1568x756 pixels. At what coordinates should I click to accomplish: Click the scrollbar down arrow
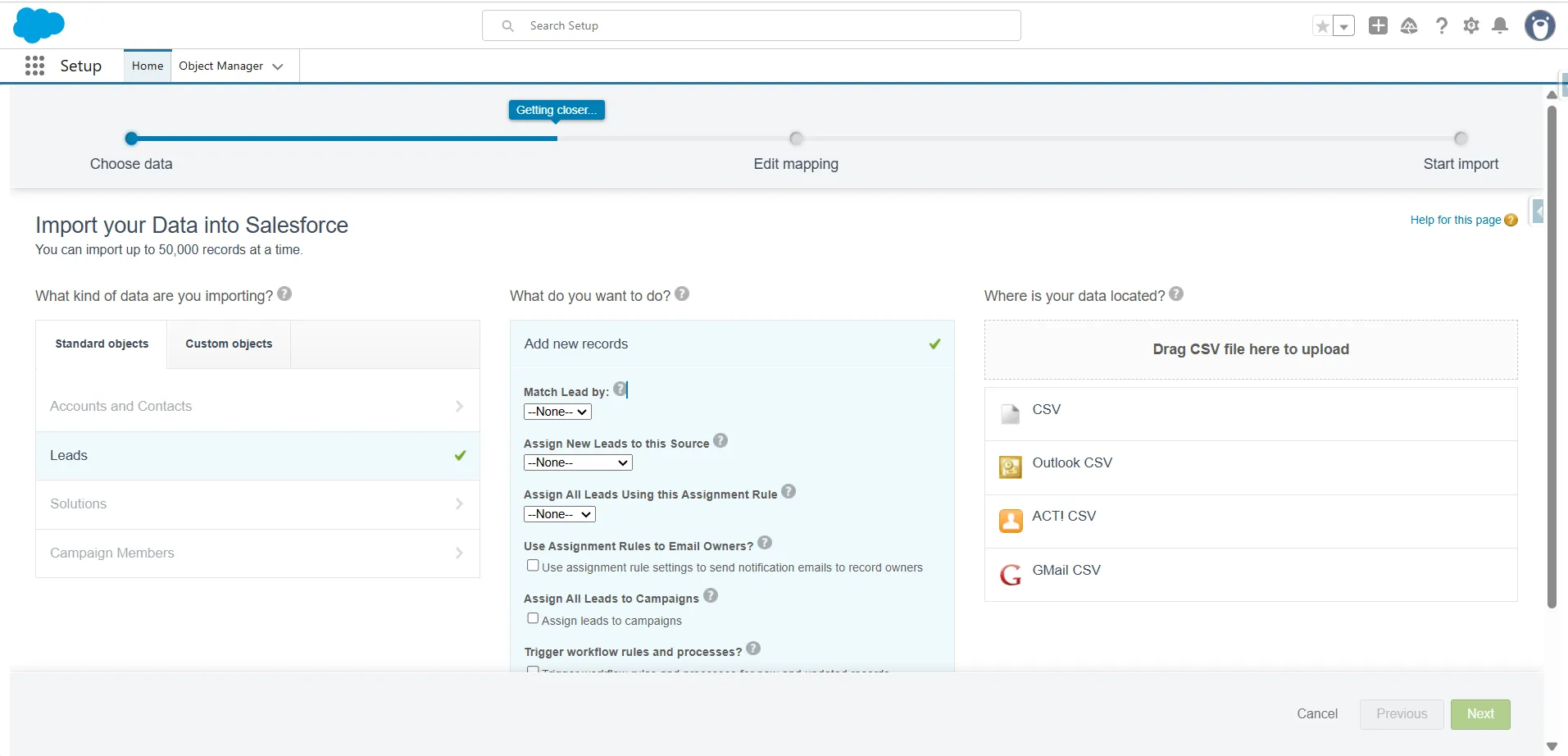(x=1551, y=746)
